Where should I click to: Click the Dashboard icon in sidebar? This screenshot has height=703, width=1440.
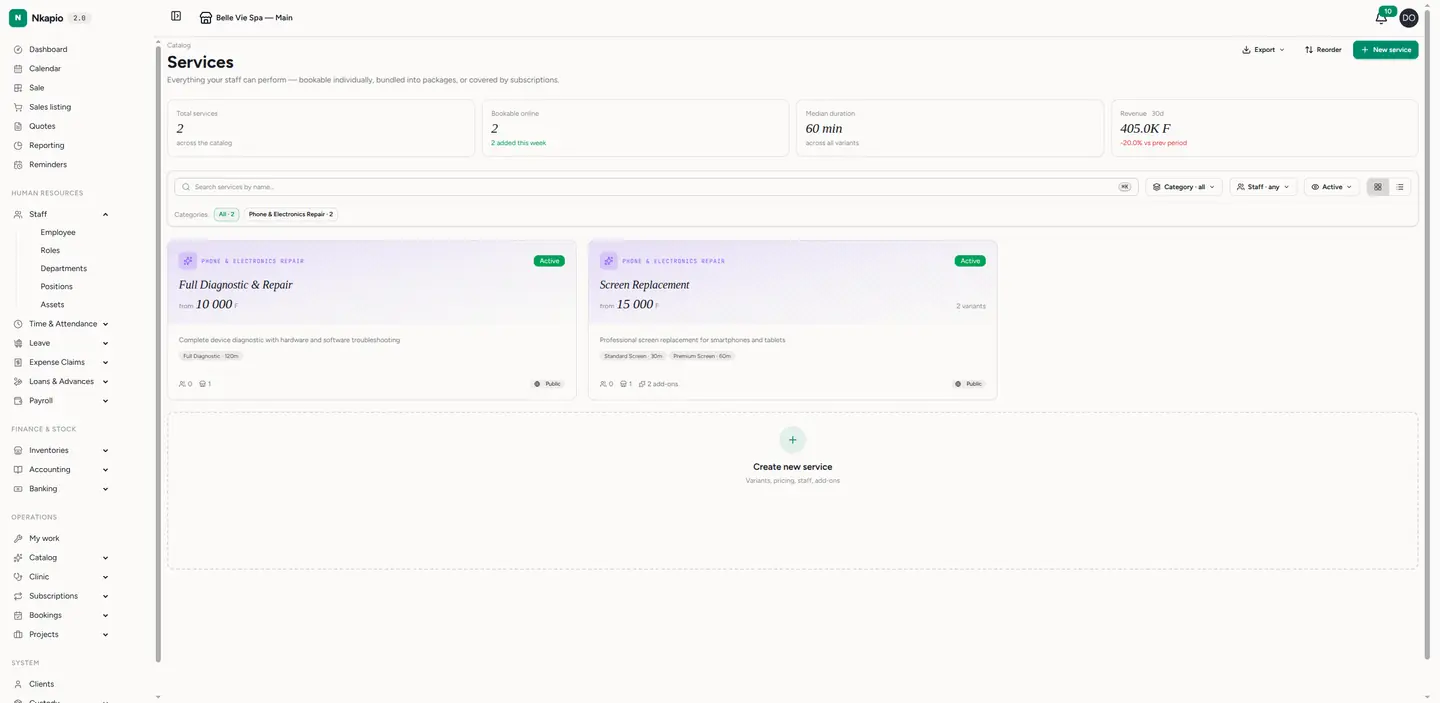(x=18, y=49)
